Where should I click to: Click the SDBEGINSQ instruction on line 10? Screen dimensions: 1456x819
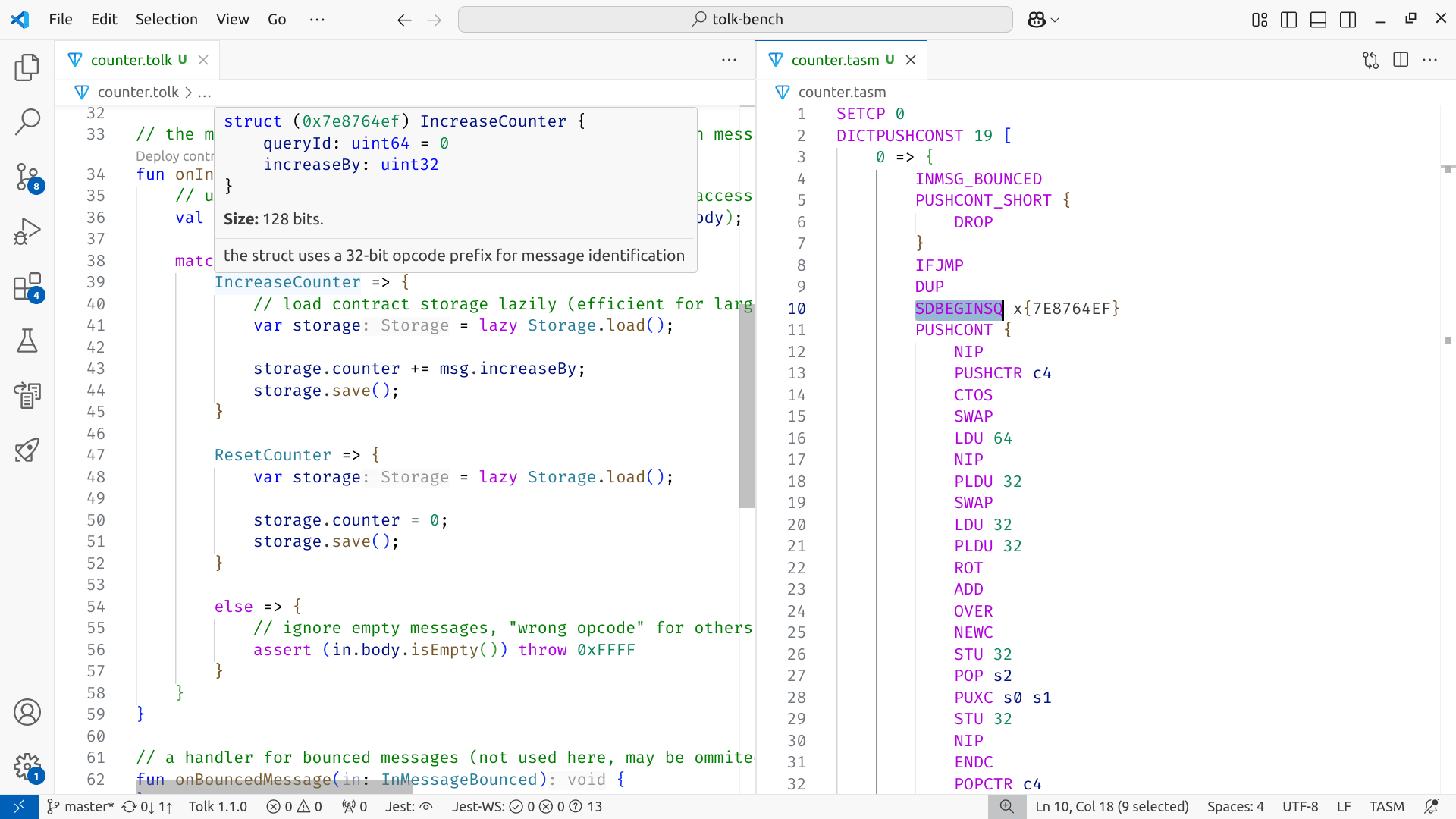click(x=959, y=309)
